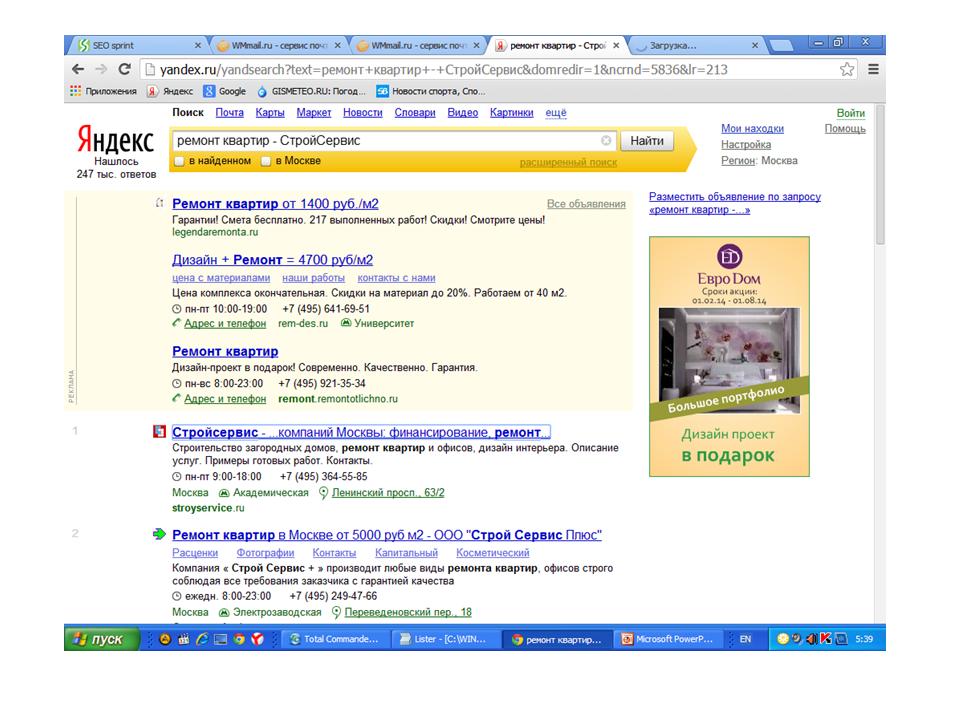Switch to the Загрузка tab

click(696, 45)
